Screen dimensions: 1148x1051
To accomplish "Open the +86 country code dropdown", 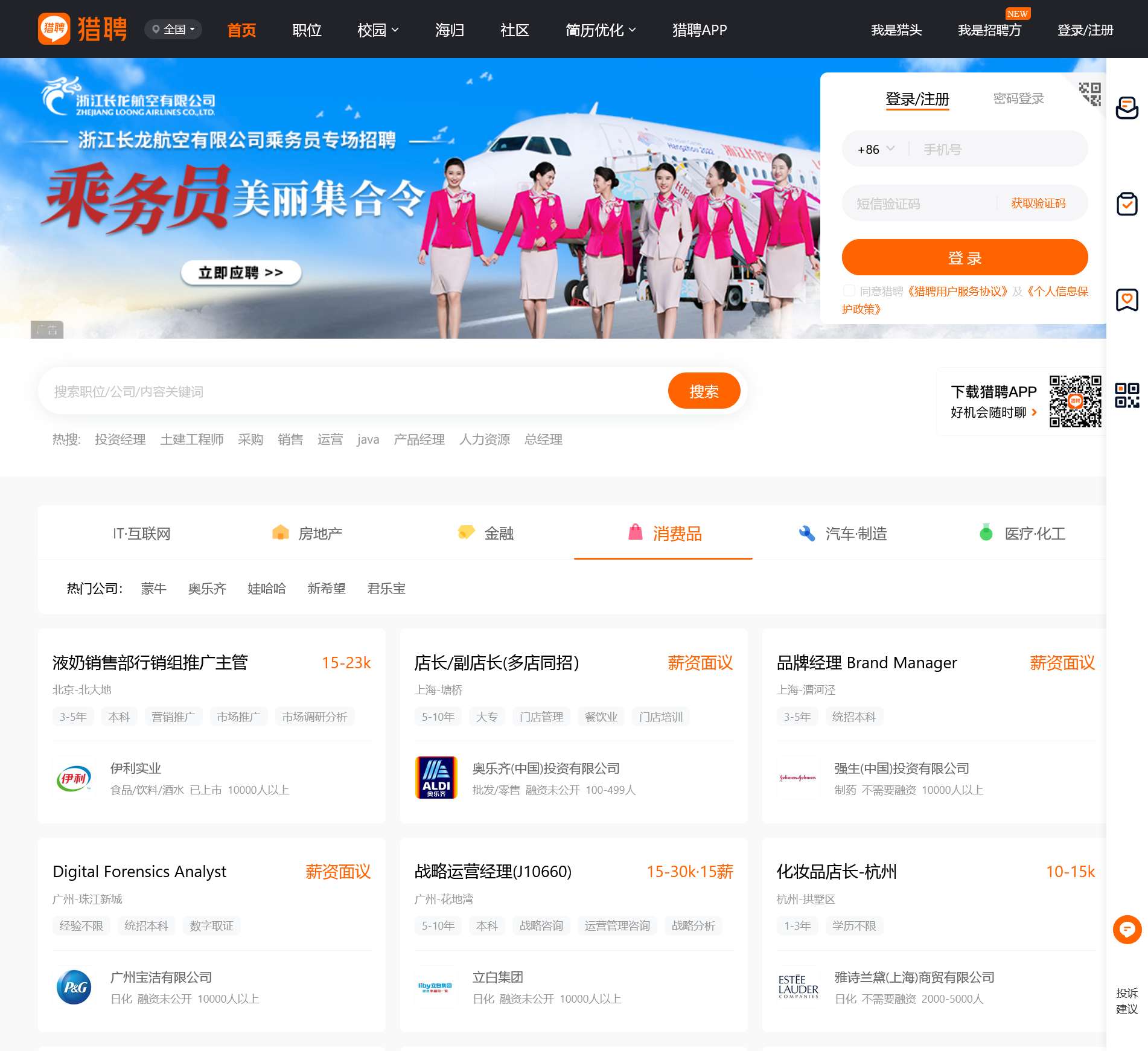I will pos(876,149).
